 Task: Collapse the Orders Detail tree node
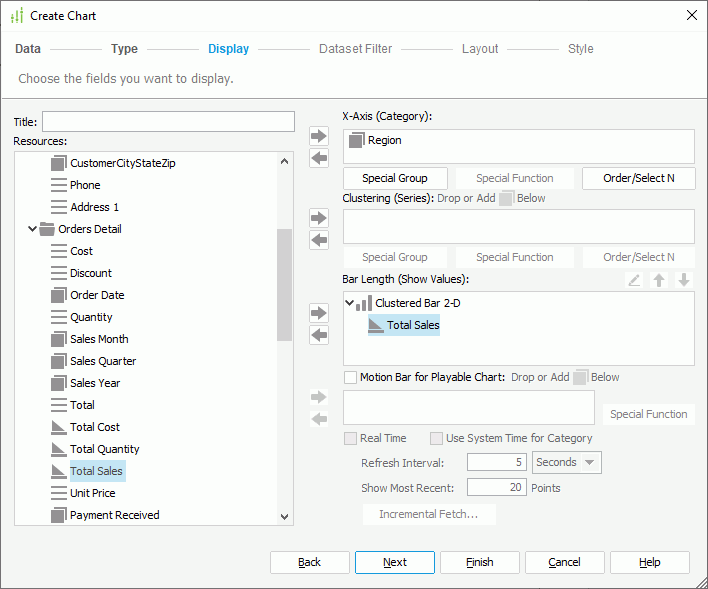(x=34, y=229)
